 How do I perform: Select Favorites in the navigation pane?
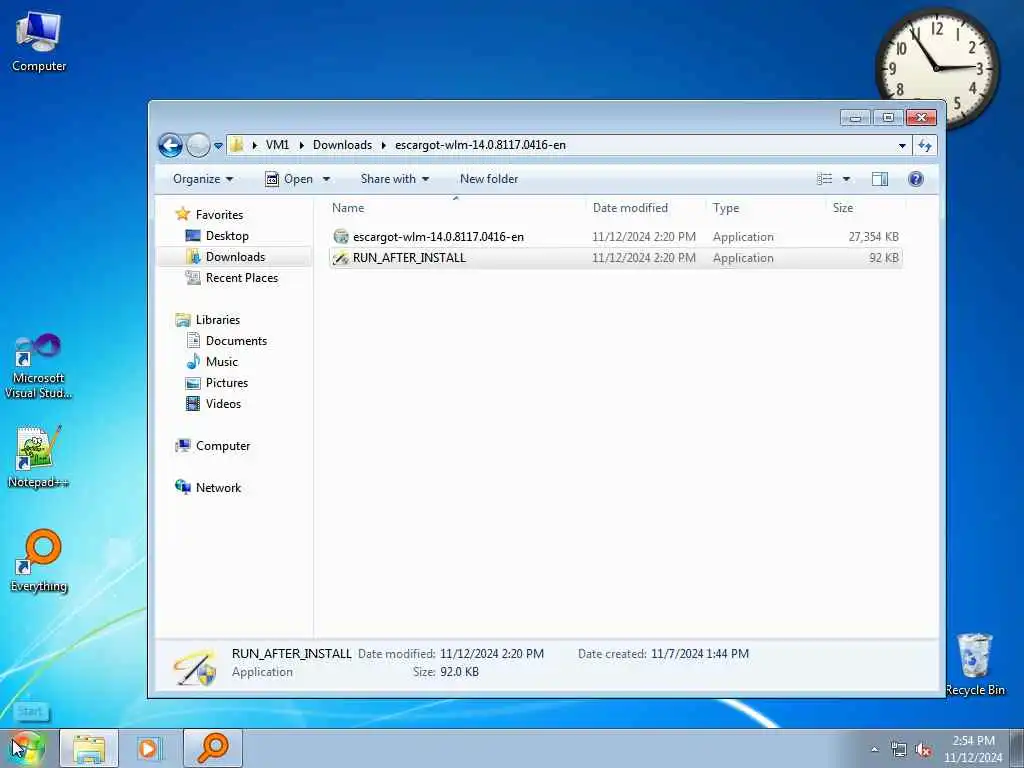pyautogui.click(x=219, y=215)
